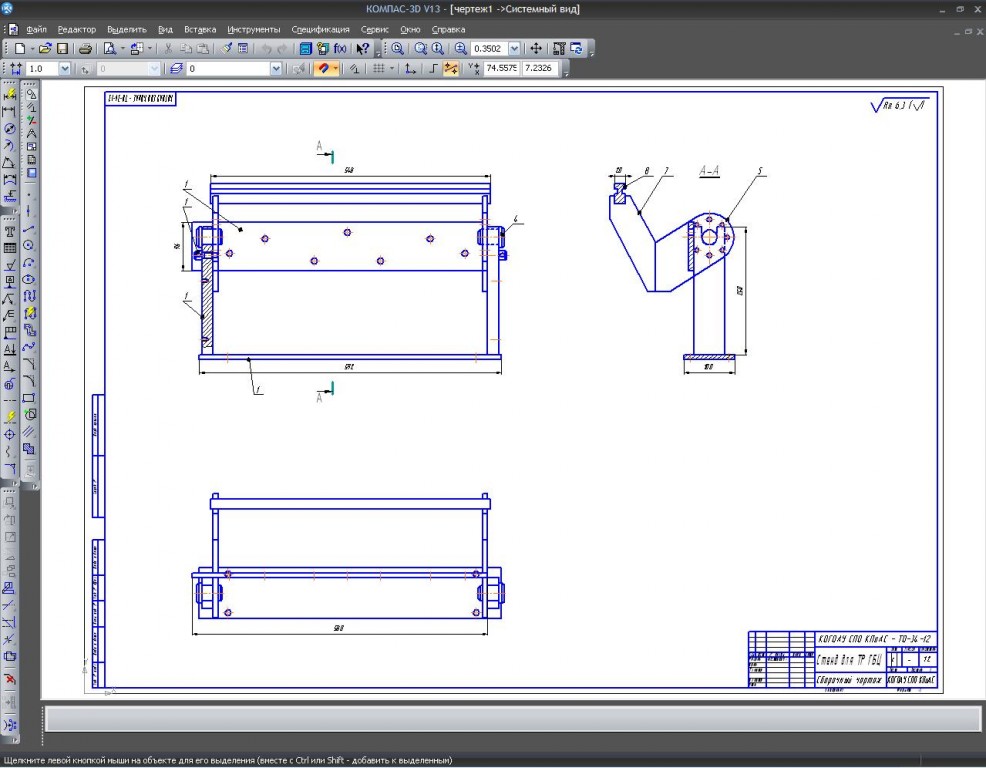Select the line segment drawing tool
This screenshot has height=768, width=986.
coord(29,229)
